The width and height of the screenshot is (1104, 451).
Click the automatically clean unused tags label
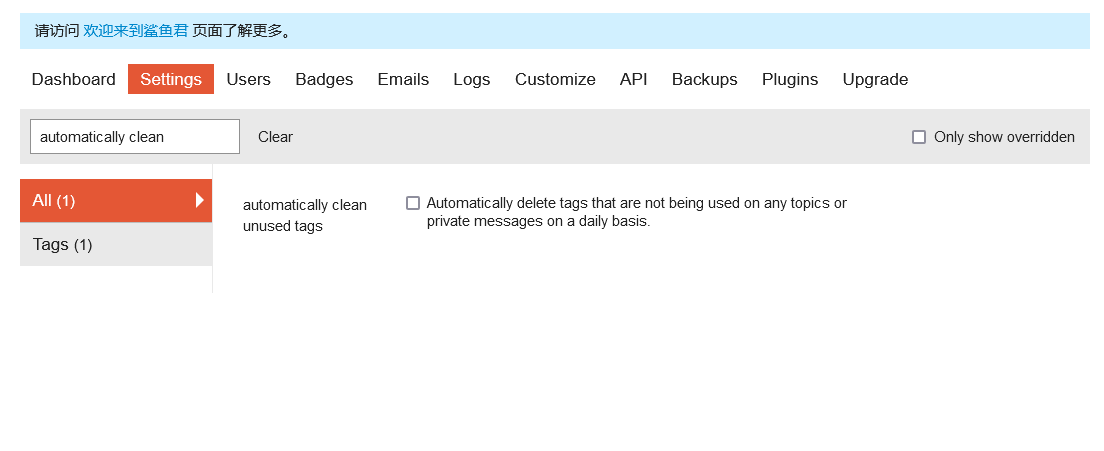tap(305, 215)
